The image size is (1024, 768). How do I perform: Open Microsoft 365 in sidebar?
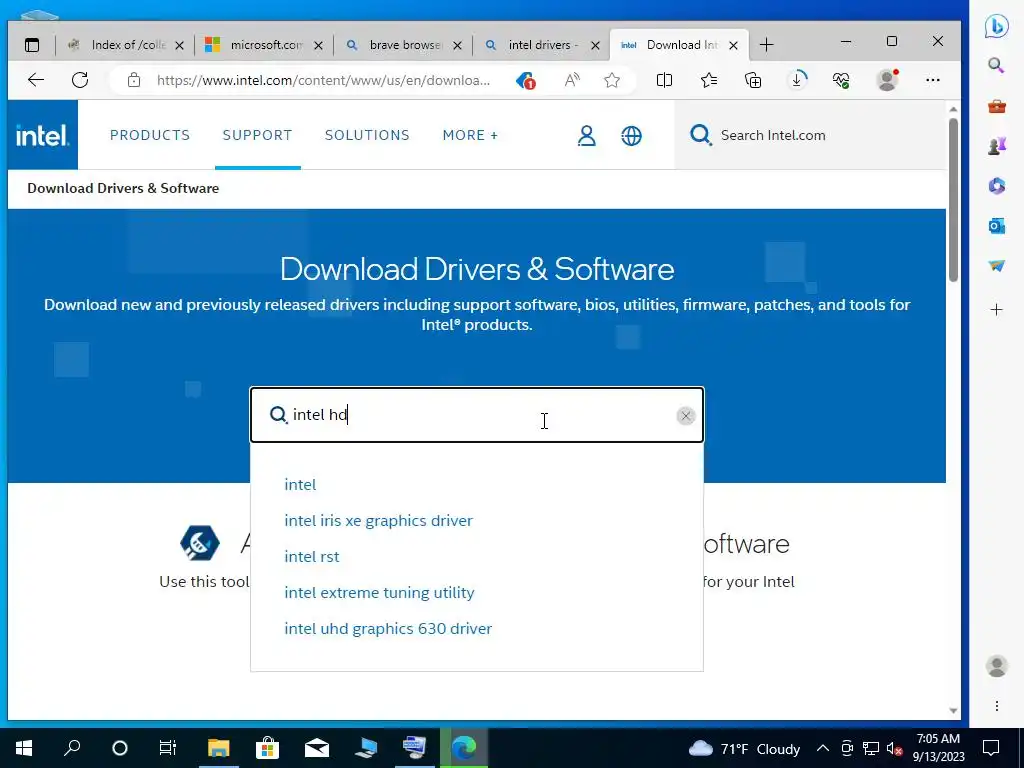[x=997, y=186]
